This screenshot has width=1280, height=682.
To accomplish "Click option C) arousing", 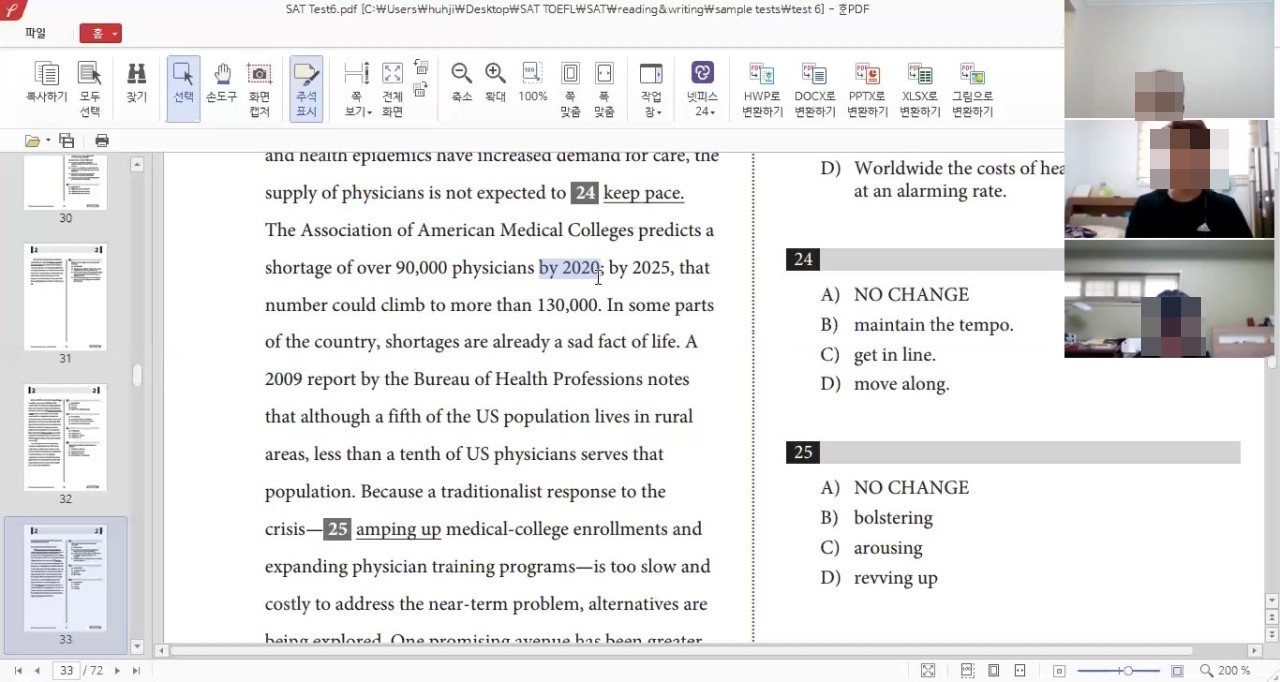I will click(871, 548).
